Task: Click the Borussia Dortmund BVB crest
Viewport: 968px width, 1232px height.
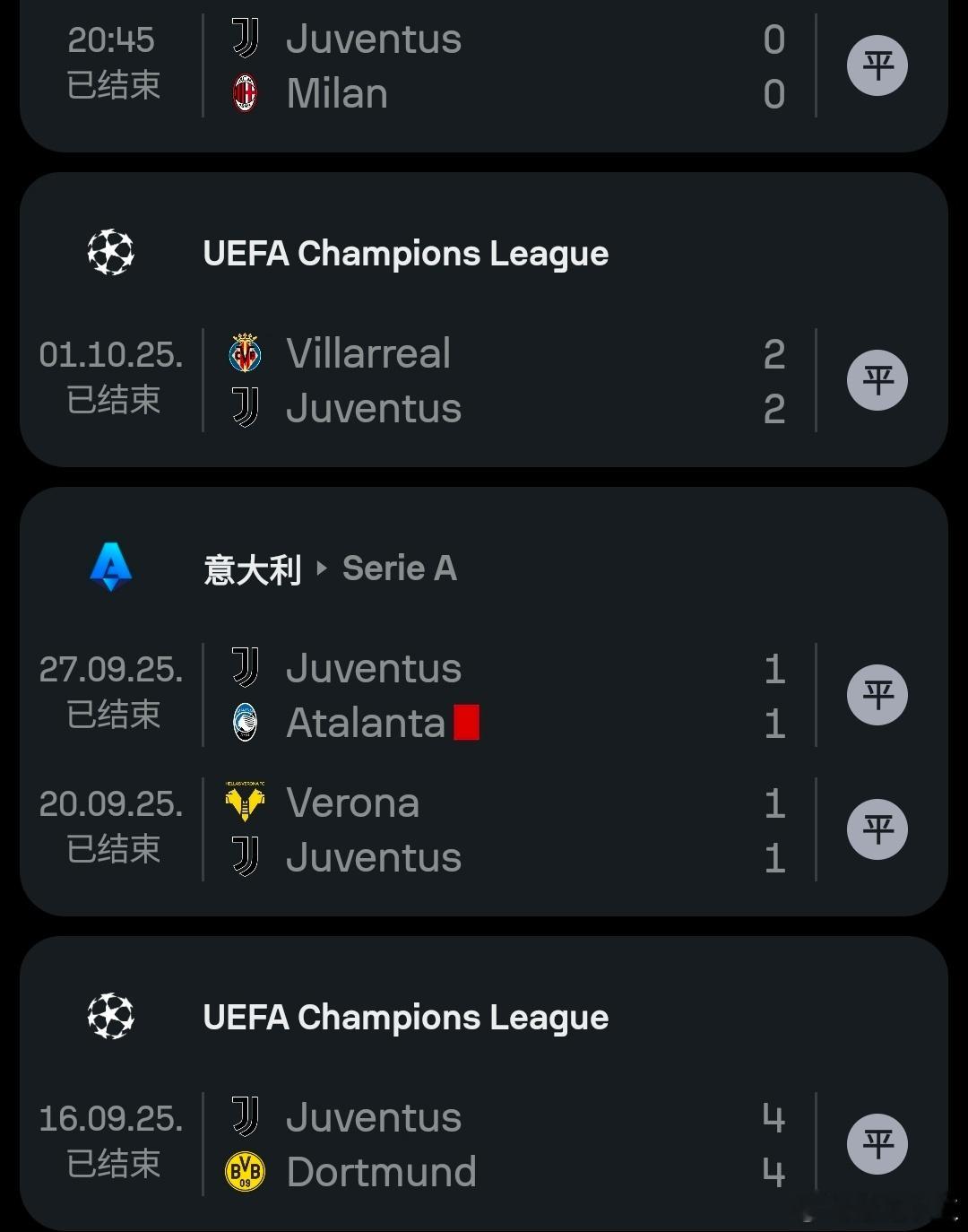Action: click(245, 1172)
